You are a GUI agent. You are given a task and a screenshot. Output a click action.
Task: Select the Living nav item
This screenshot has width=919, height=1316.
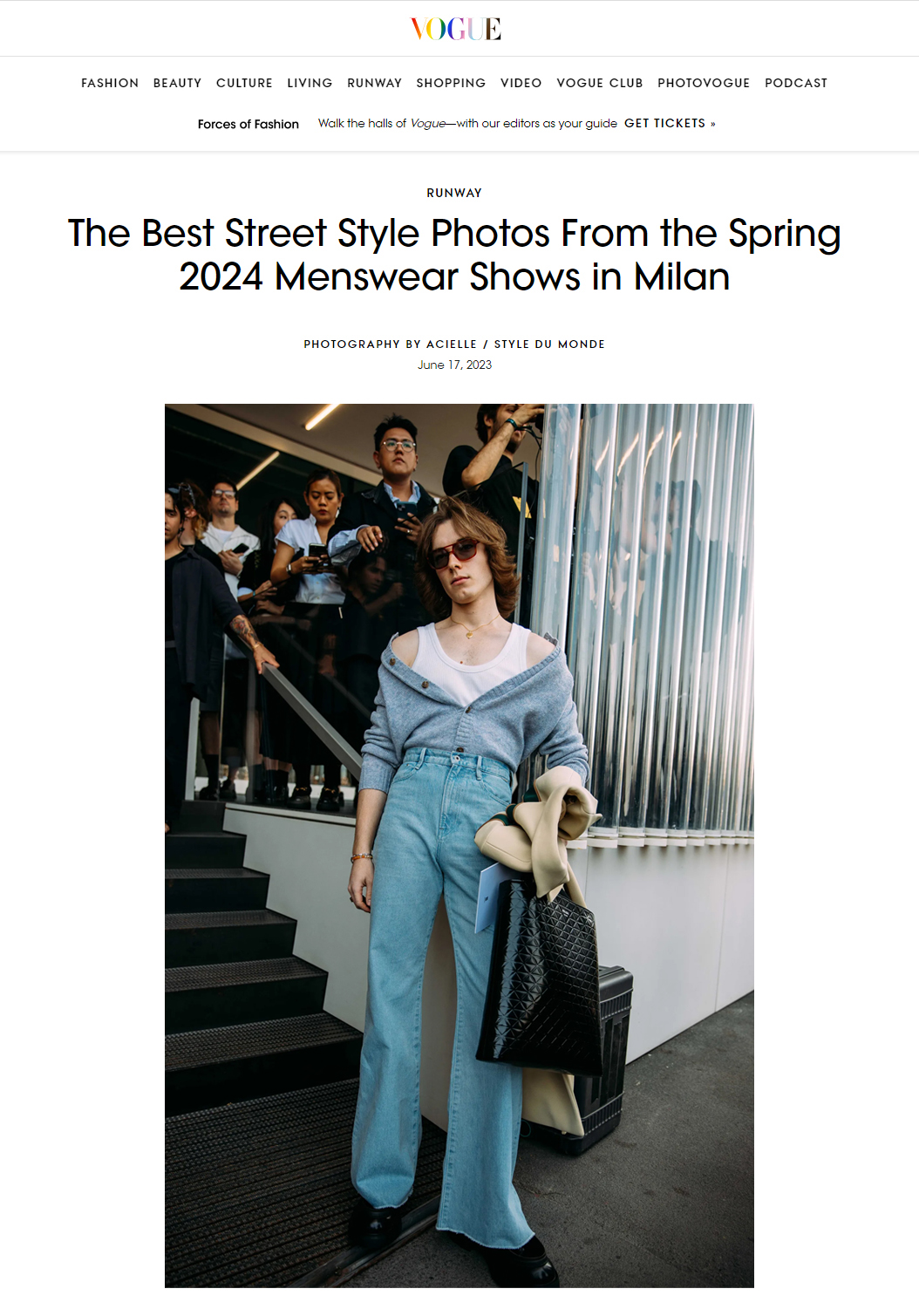tap(310, 83)
